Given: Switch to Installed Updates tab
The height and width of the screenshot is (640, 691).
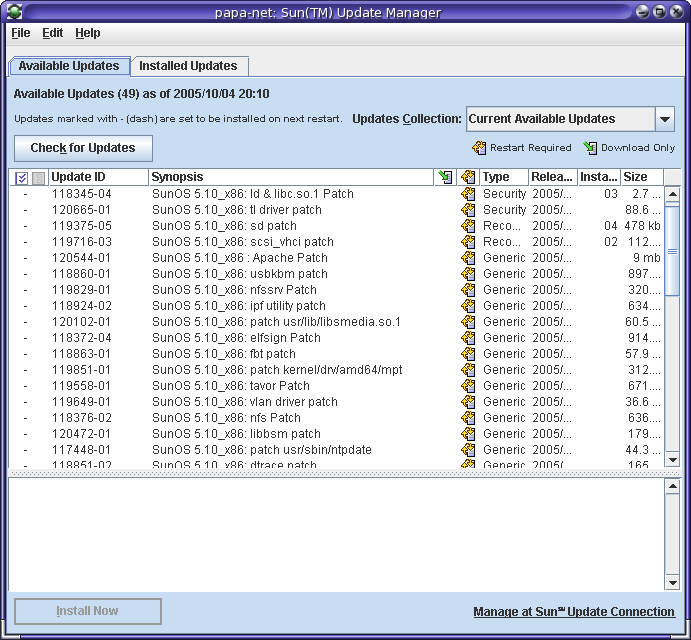Looking at the screenshot, I should pyautogui.click(x=188, y=66).
